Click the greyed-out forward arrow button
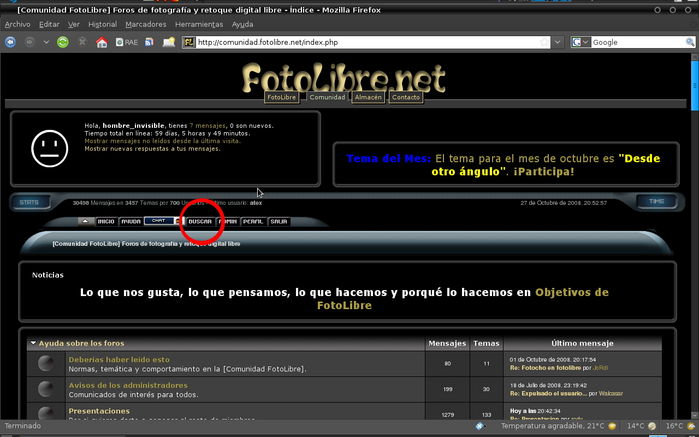The image size is (699, 437). tap(29, 42)
